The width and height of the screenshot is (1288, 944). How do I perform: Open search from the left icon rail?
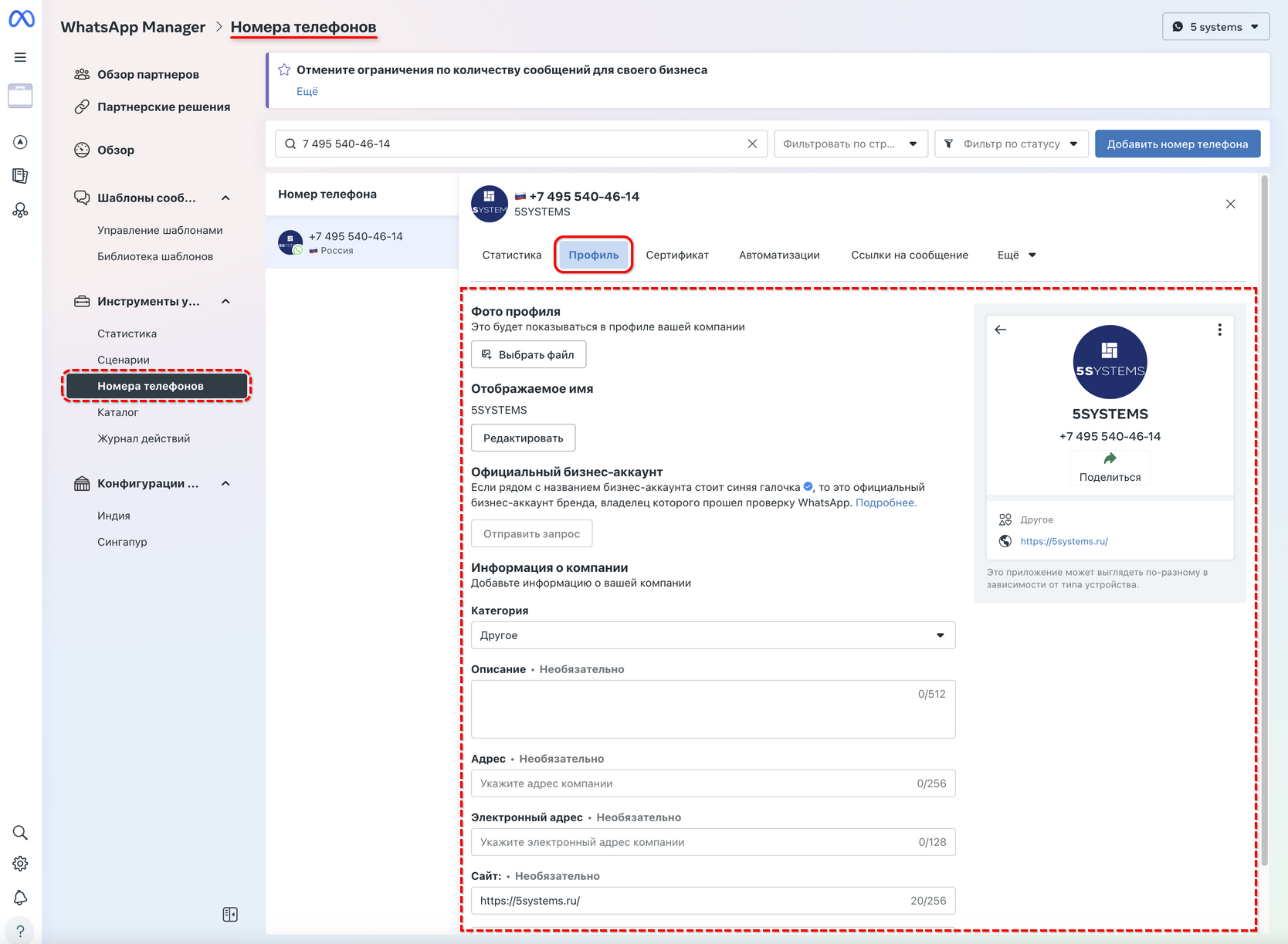tap(20, 832)
